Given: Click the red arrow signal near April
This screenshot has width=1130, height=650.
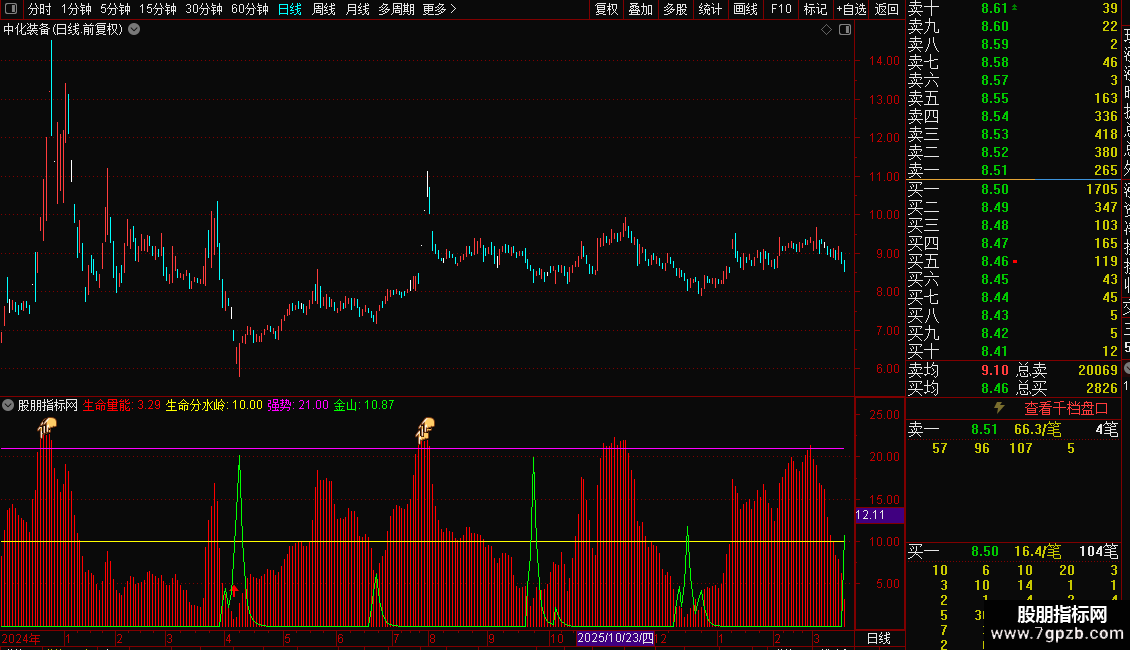Looking at the screenshot, I should (233, 589).
